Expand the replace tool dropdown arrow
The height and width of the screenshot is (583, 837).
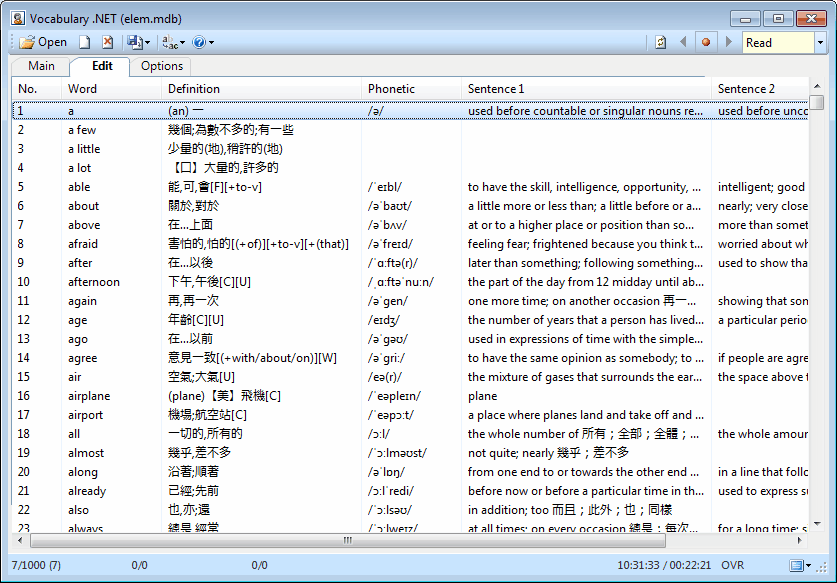pos(183,43)
